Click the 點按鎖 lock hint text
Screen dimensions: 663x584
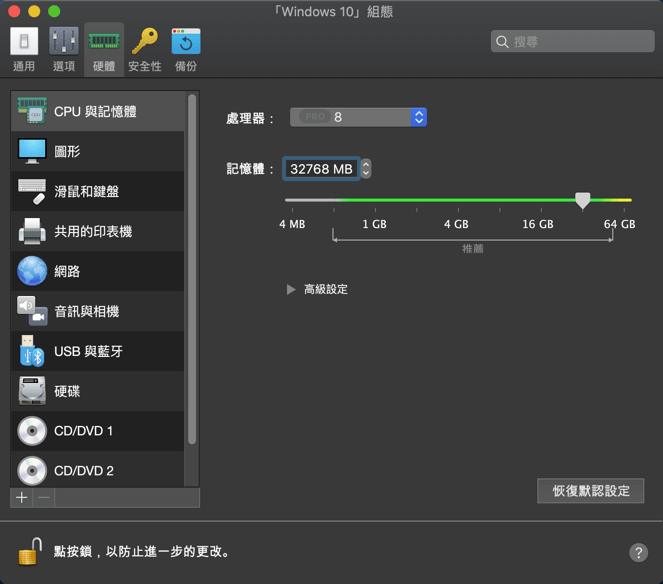tap(142, 551)
